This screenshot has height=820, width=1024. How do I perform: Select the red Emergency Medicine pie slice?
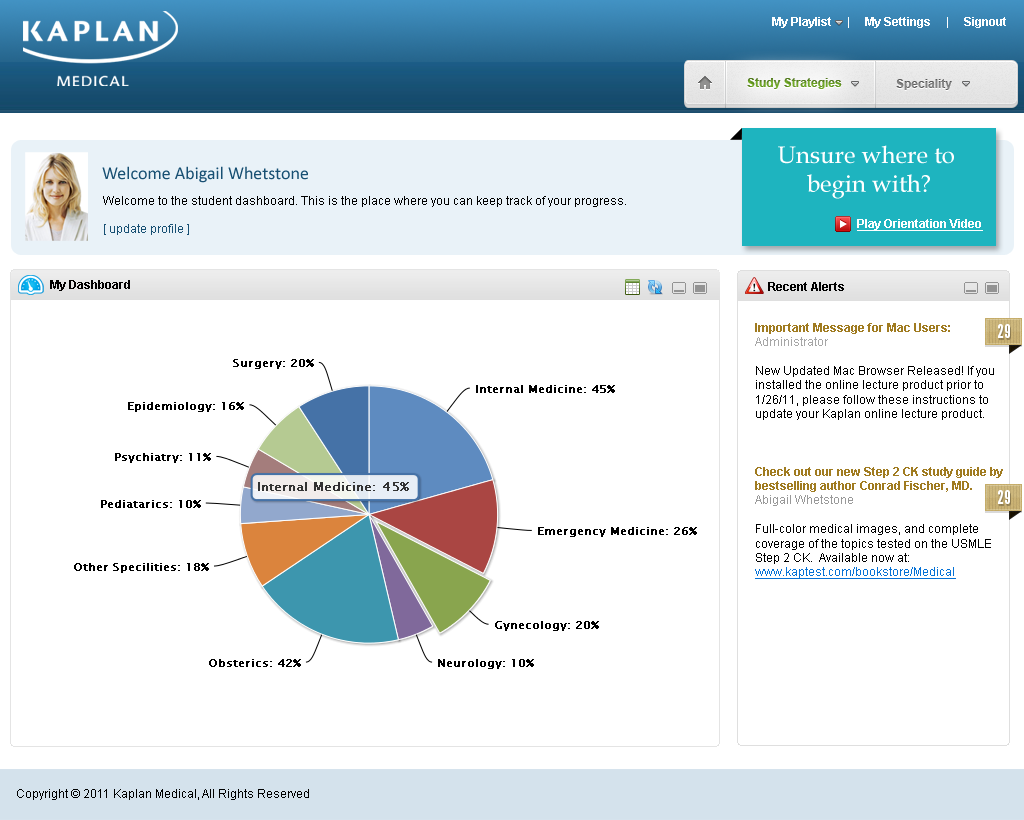(x=450, y=525)
